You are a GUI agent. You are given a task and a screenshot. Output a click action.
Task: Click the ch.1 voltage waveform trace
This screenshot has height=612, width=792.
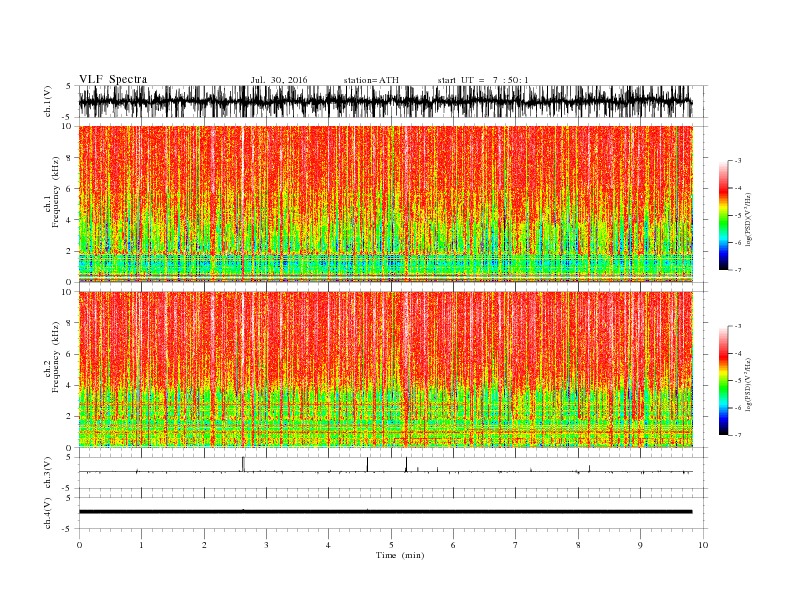[x=385, y=101]
